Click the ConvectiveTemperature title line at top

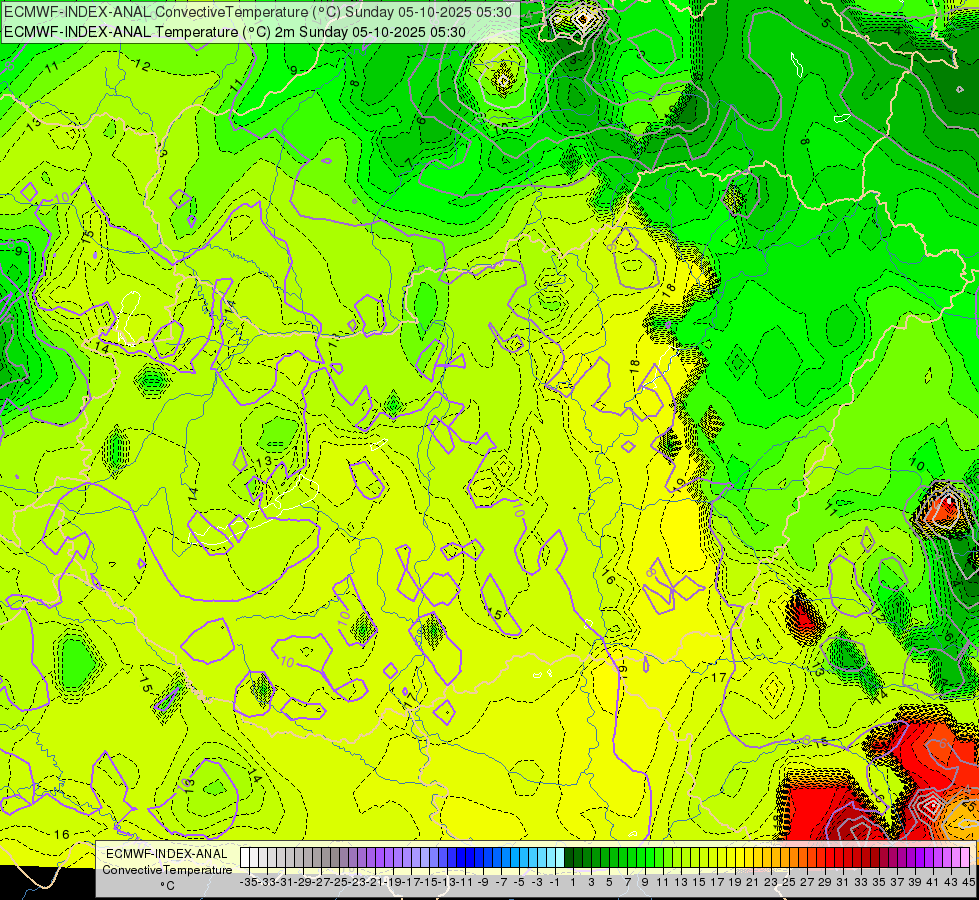(x=258, y=12)
